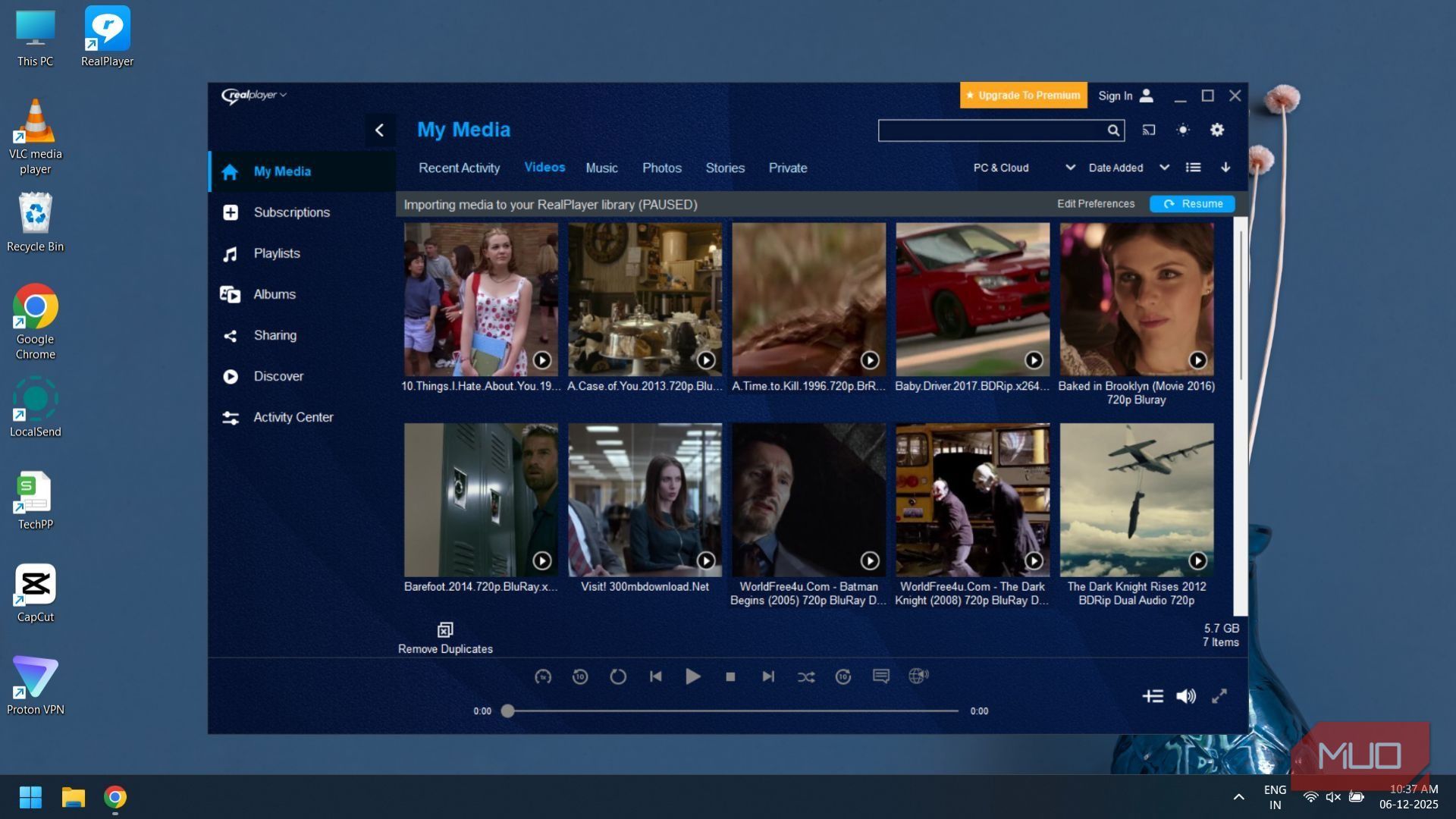
Task: Open Activity Center in the sidebar
Action: 302,417
